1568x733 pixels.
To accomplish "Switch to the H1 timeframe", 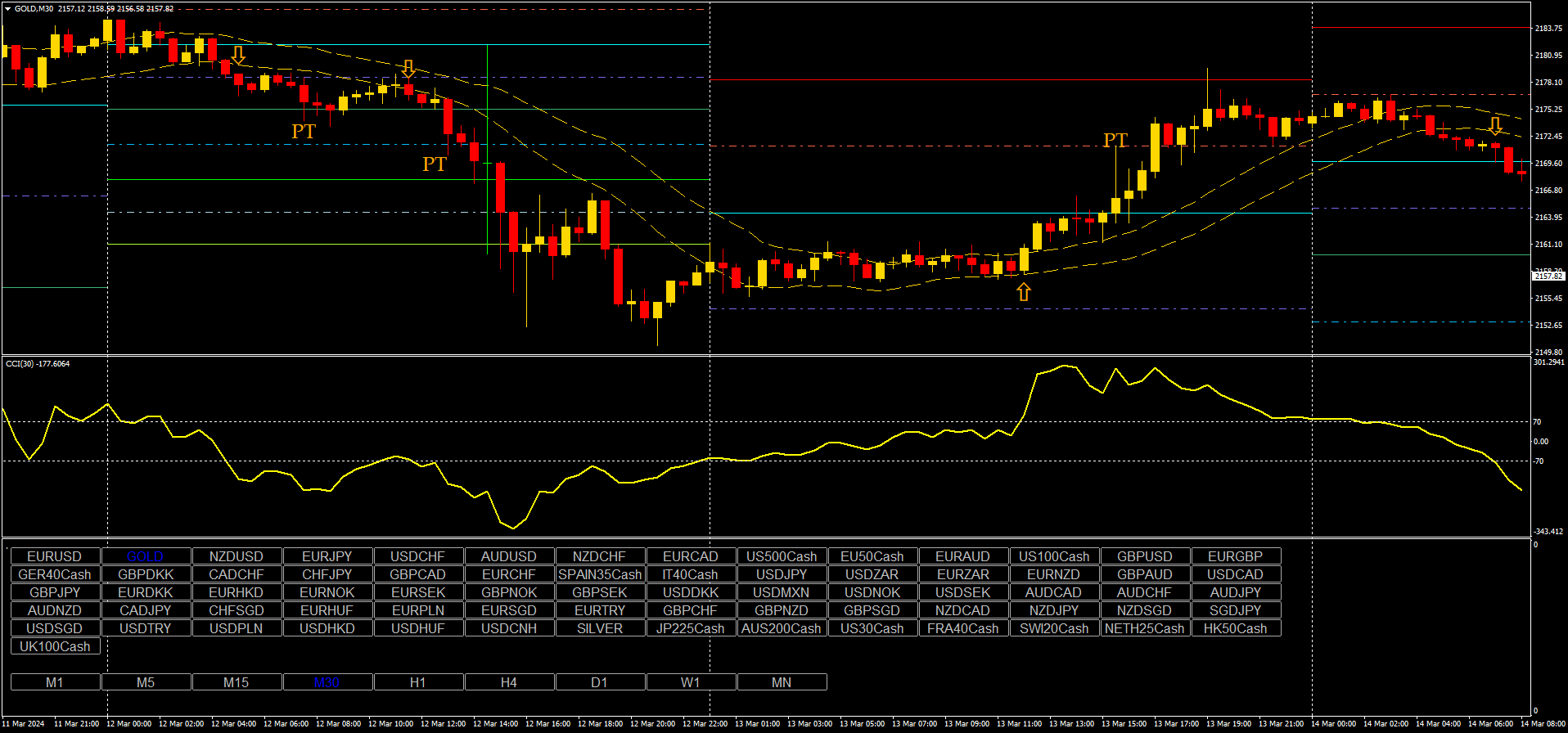I will [x=417, y=682].
